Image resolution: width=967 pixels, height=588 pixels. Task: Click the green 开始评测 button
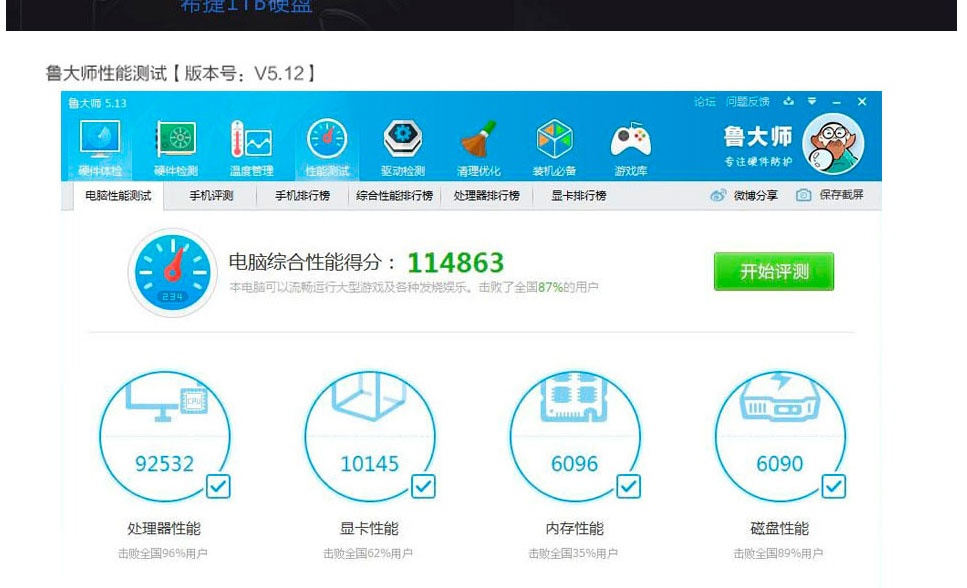[774, 271]
